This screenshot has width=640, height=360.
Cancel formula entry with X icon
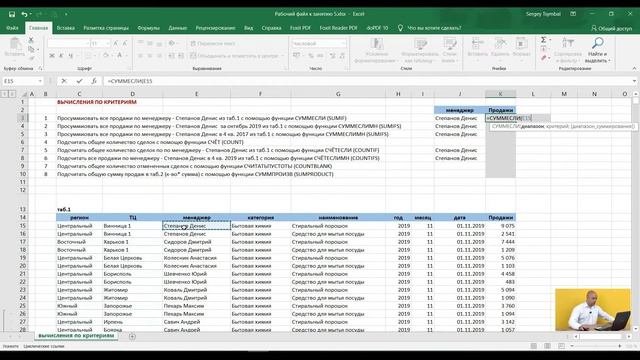(x=64, y=81)
